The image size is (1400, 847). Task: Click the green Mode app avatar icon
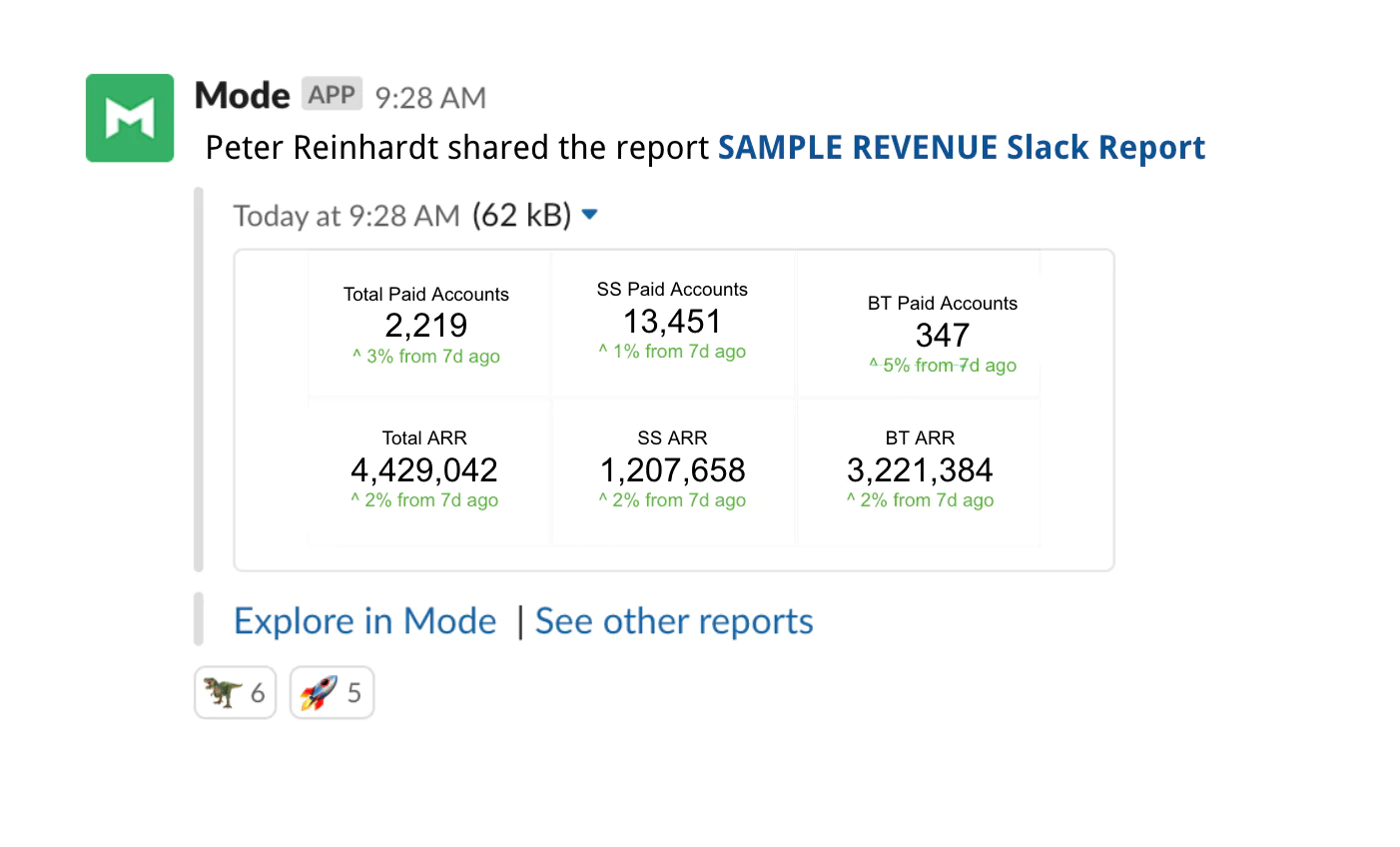click(130, 118)
